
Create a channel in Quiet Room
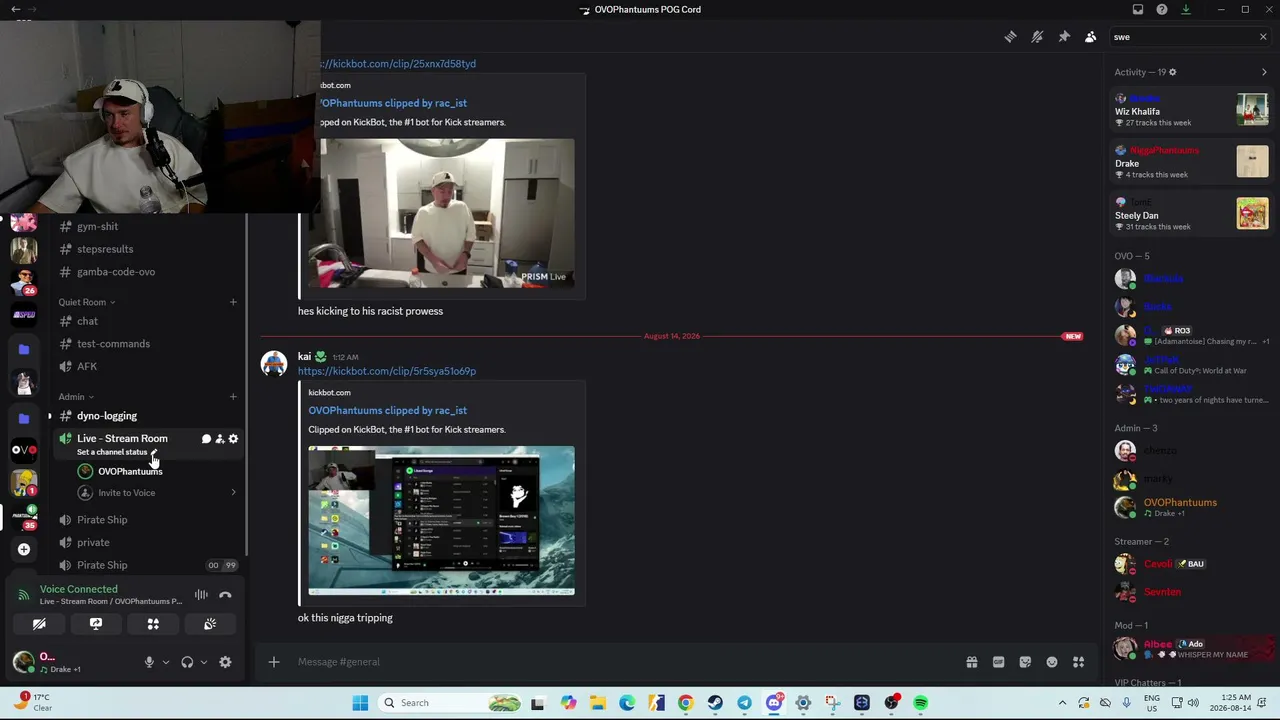tap(233, 302)
